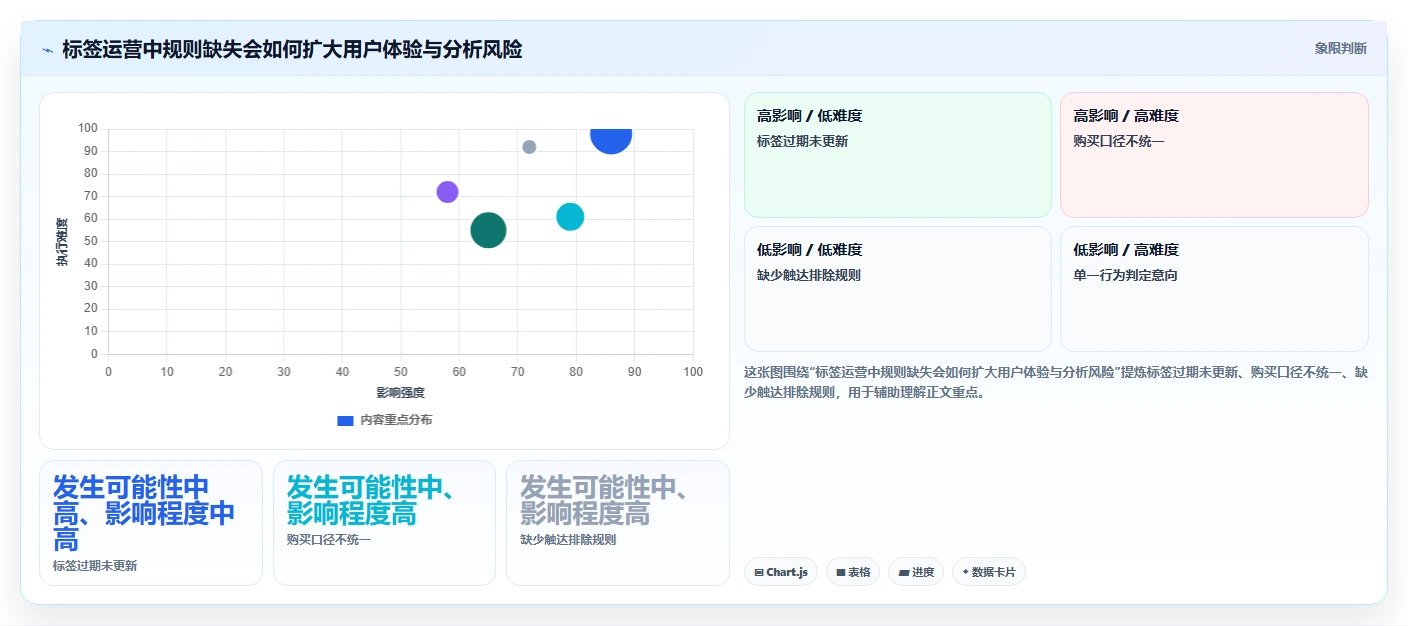Click the icon inside 表格 chip
This screenshot has height=626, width=1408.
tap(841, 573)
